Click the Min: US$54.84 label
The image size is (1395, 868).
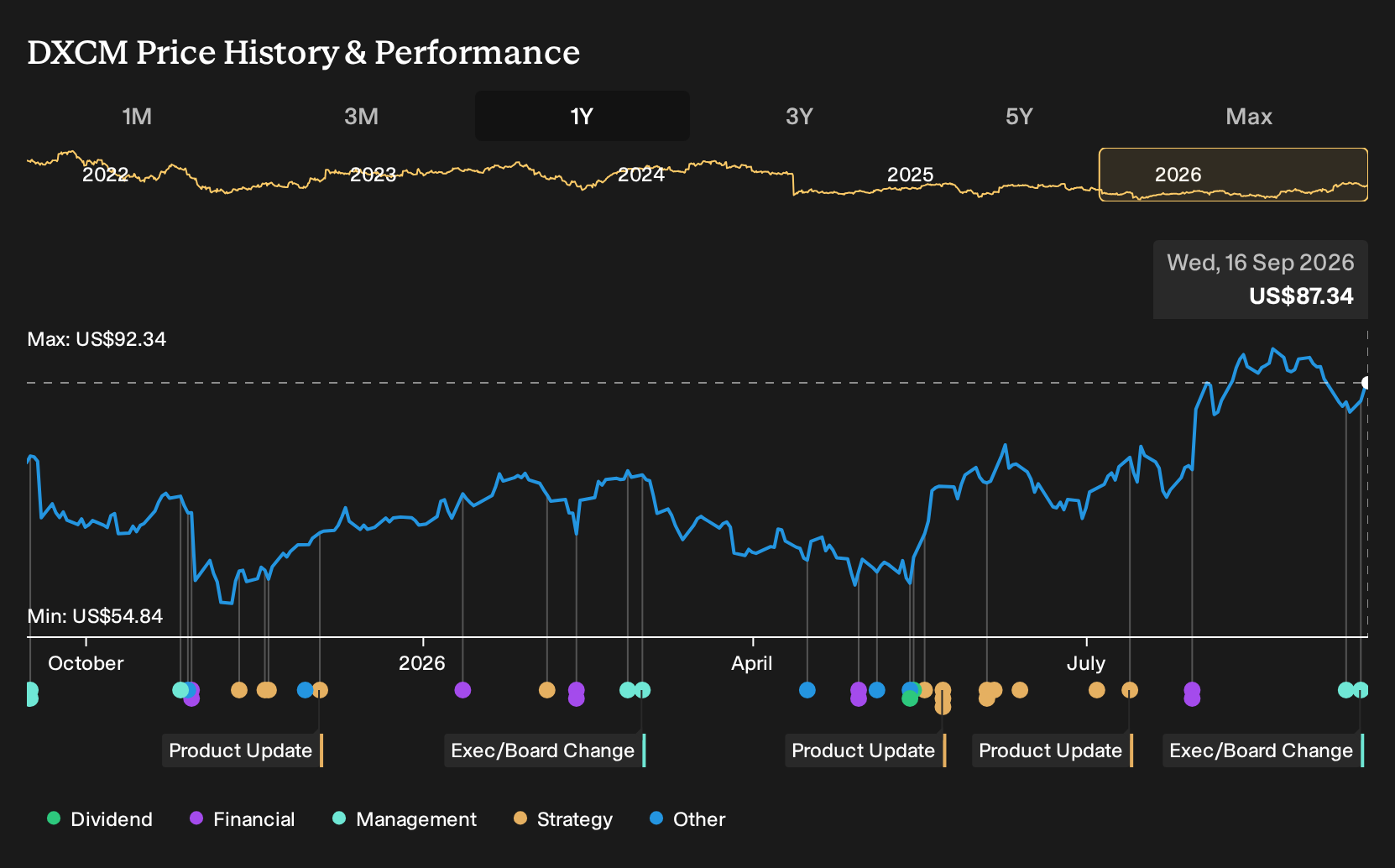click(95, 616)
